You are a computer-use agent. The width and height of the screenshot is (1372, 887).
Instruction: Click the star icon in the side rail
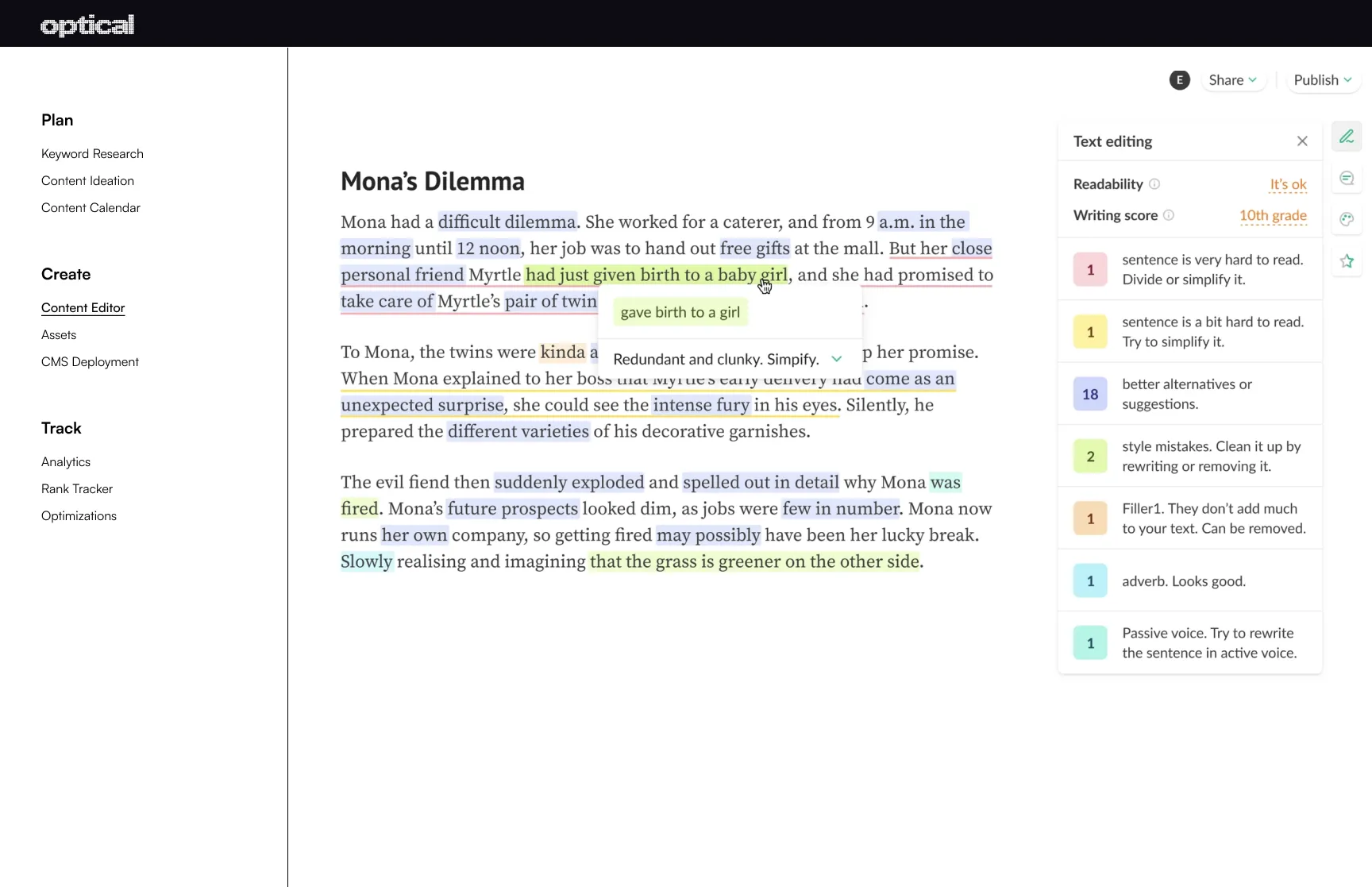1347,261
